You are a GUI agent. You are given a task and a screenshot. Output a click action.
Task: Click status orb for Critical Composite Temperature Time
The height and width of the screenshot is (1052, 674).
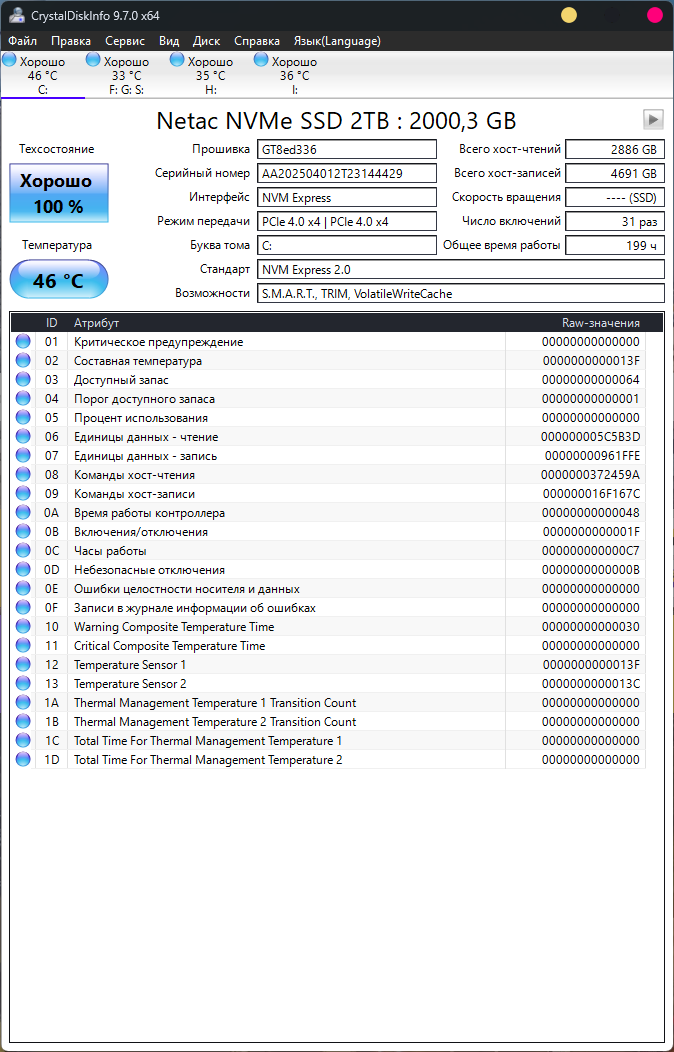point(23,645)
